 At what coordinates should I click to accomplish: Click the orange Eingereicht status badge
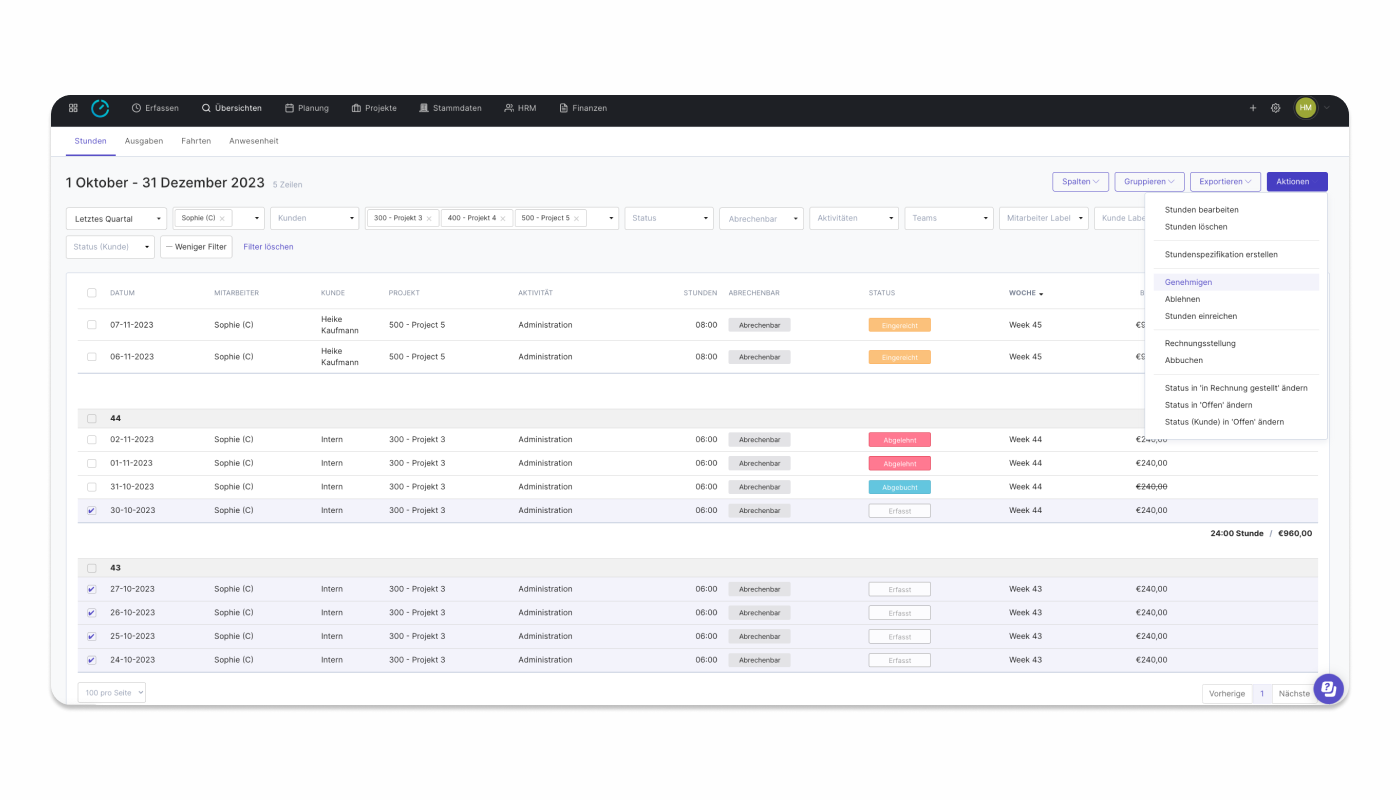point(899,325)
